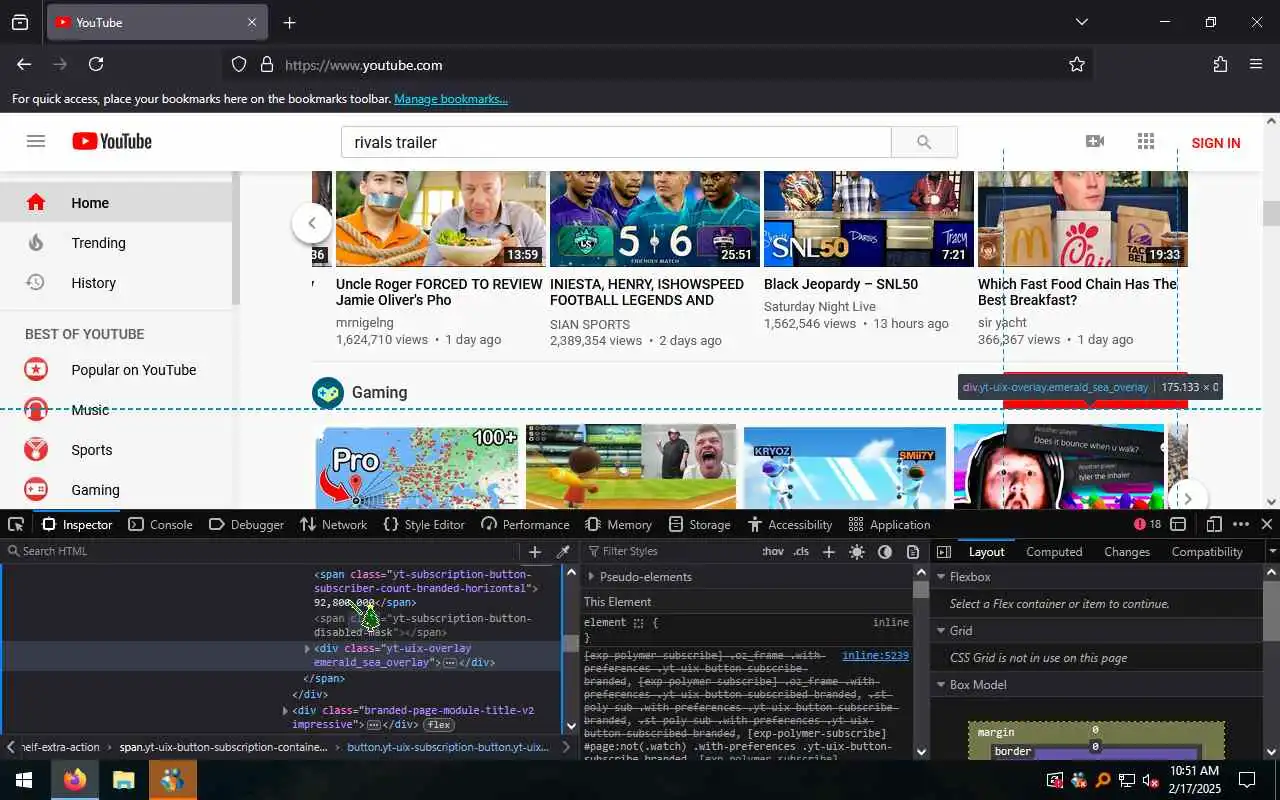1280x800 pixels.
Task: Click the YouTube search input field
Action: [616, 142]
